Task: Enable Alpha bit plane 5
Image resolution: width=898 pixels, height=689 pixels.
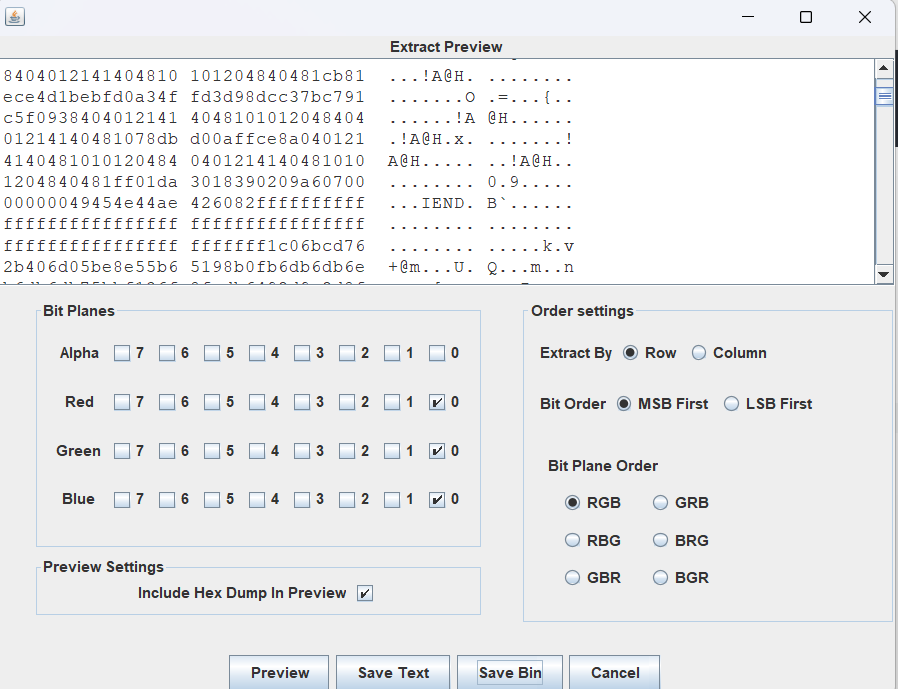Action: tap(212, 353)
